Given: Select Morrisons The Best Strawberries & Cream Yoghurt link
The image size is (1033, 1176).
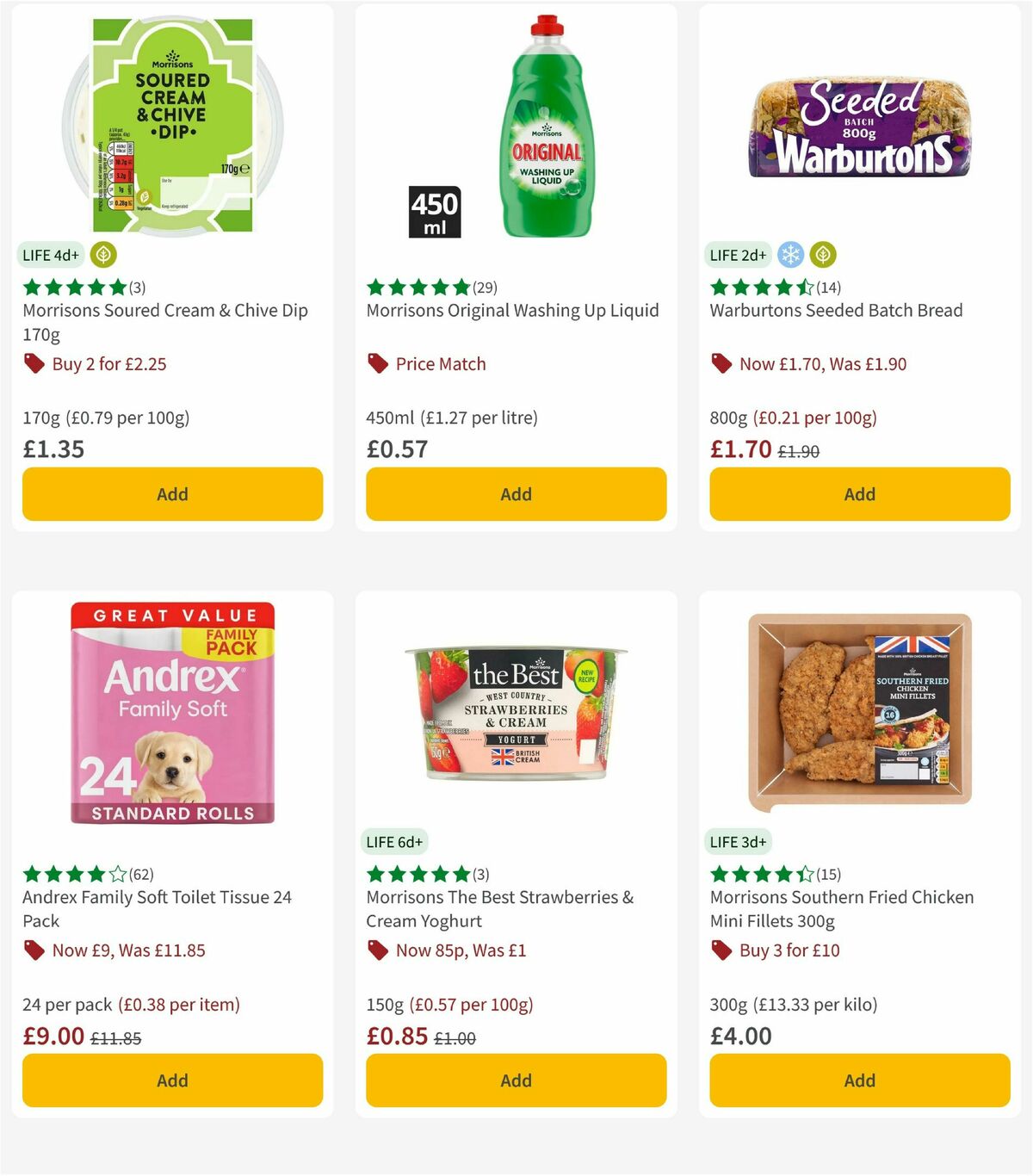Looking at the screenshot, I should [499, 908].
